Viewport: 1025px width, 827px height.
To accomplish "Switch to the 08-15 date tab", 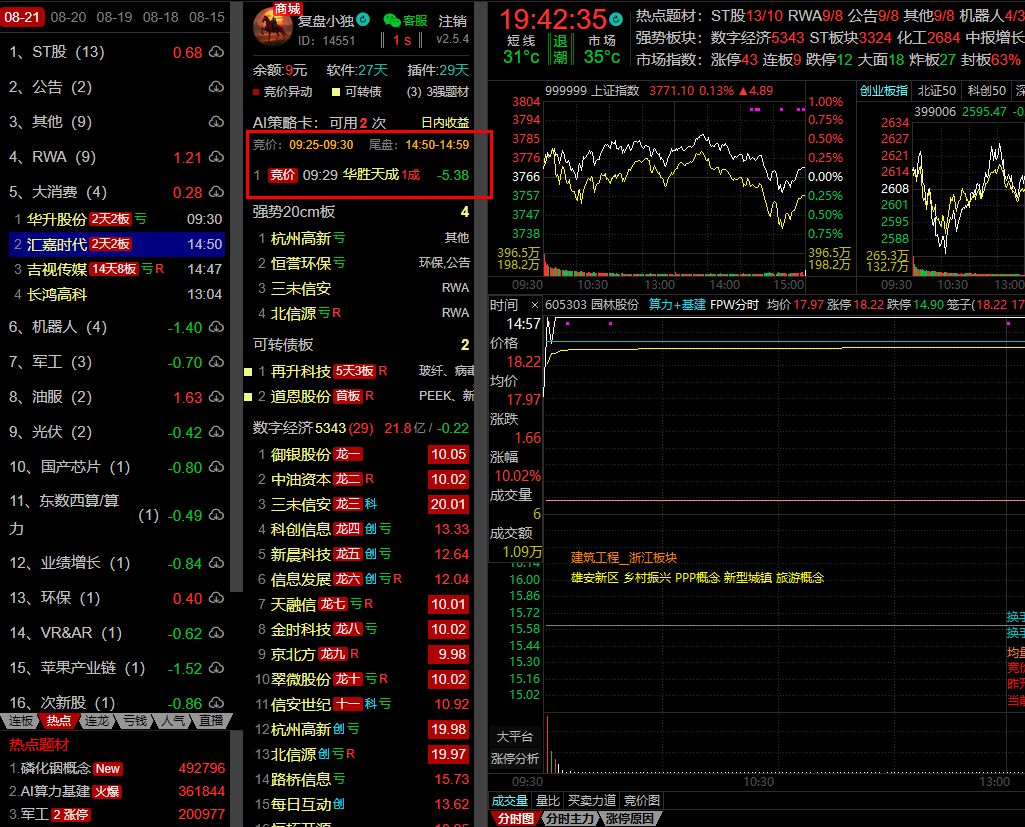I will point(207,17).
